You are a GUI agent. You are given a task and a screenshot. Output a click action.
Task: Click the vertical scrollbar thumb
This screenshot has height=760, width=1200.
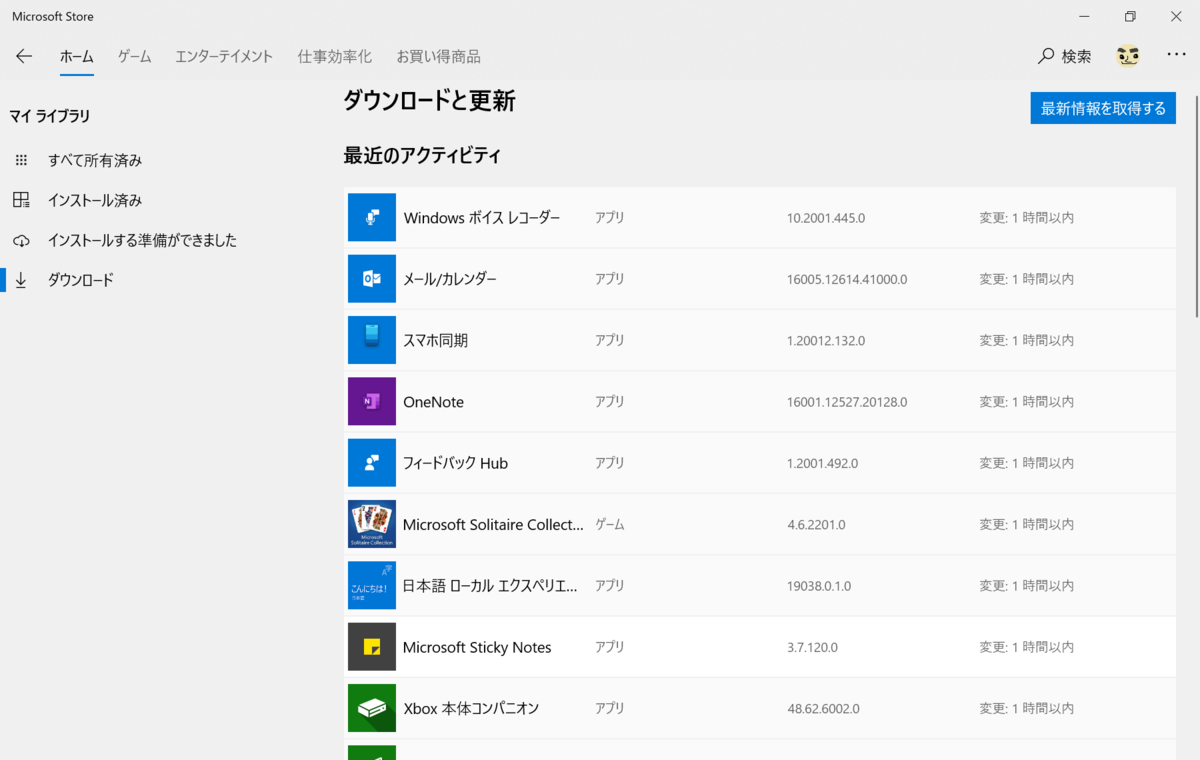(1195, 205)
